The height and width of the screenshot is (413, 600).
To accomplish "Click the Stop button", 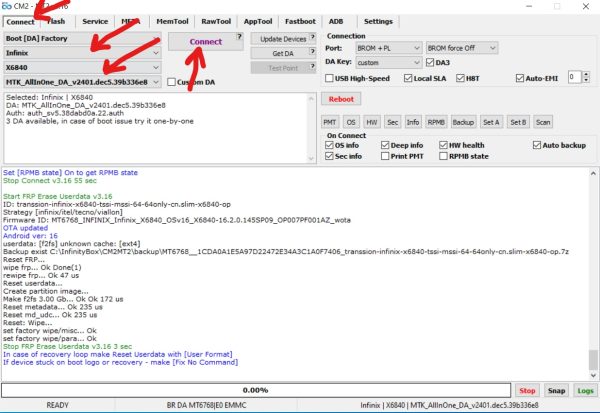I will click(x=527, y=391).
